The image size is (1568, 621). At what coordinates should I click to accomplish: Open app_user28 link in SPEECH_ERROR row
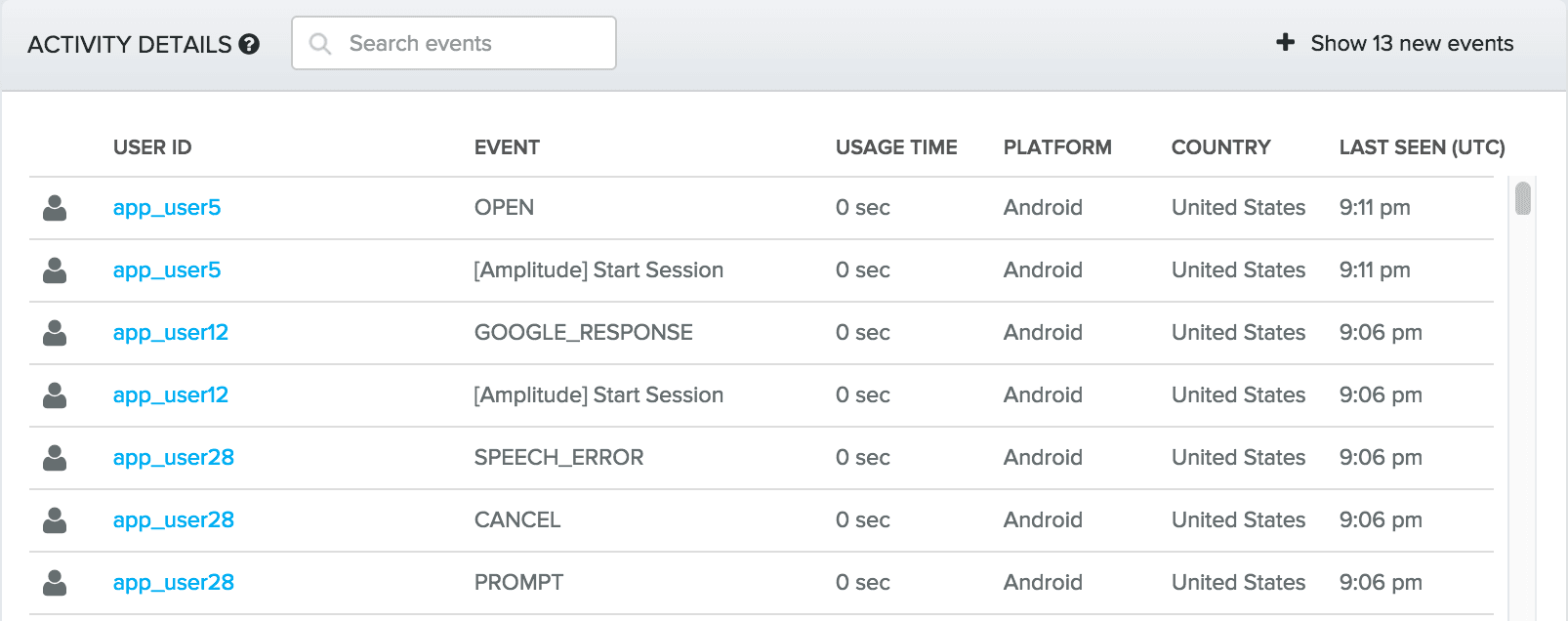(x=174, y=458)
